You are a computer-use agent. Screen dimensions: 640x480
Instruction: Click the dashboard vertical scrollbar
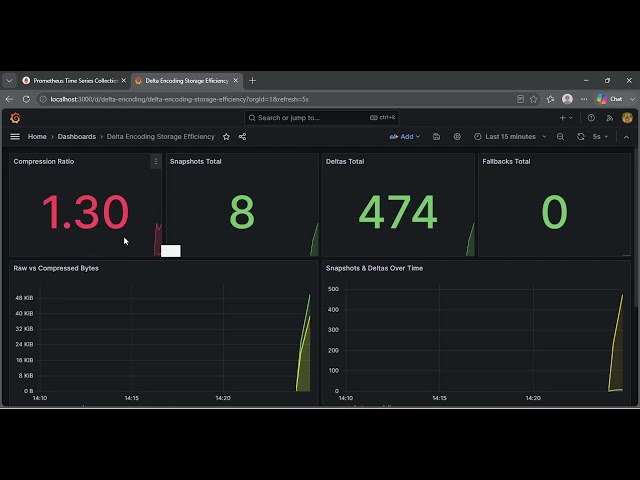(x=636, y=229)
